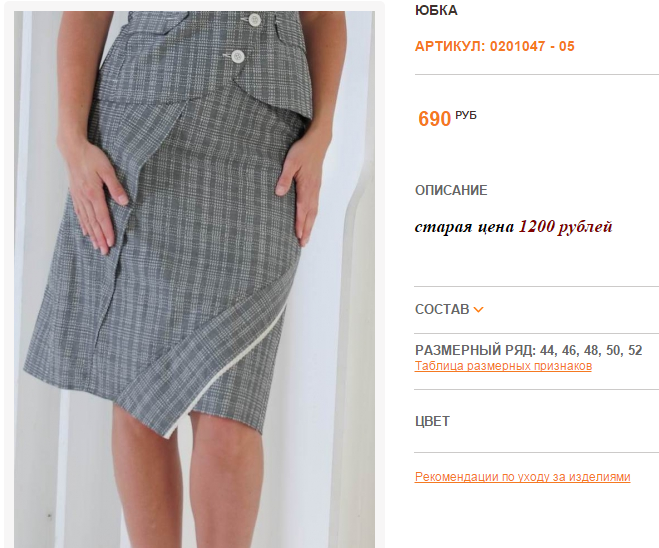Click the lower white button in photo
659x548 pixels.
[x=238, y=56]
